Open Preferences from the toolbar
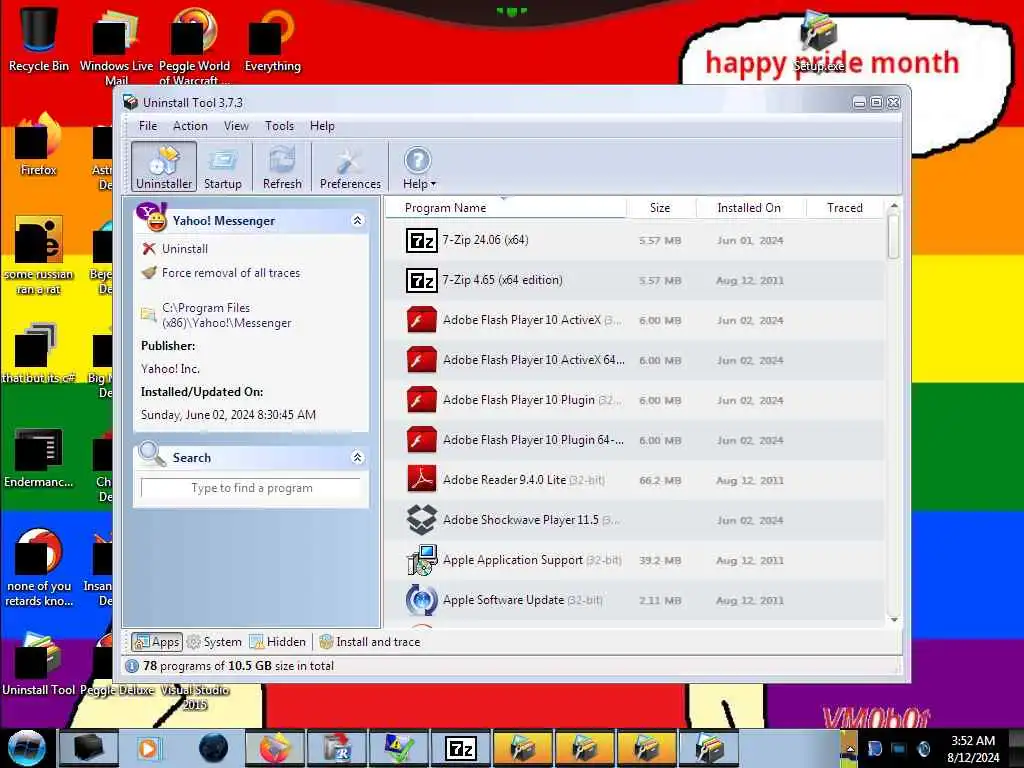1024x768 pixels. [350, 167]
